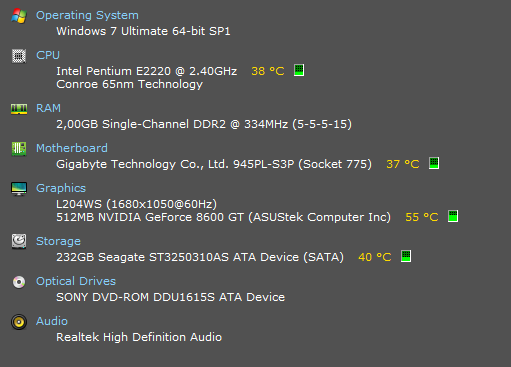Click the Storage hard drive icon
The image size is (511, 367).
tap(19, 241)
